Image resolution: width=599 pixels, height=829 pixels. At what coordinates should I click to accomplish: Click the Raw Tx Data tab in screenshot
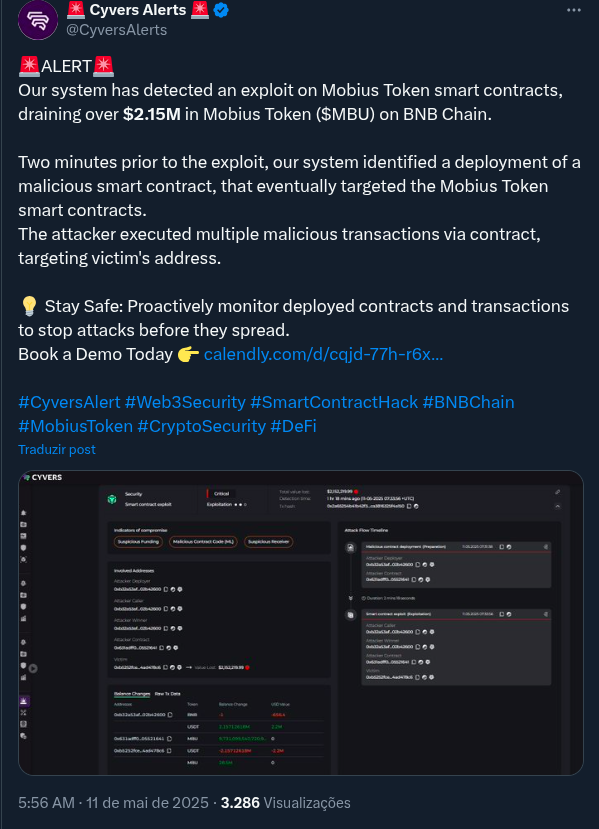168,694
